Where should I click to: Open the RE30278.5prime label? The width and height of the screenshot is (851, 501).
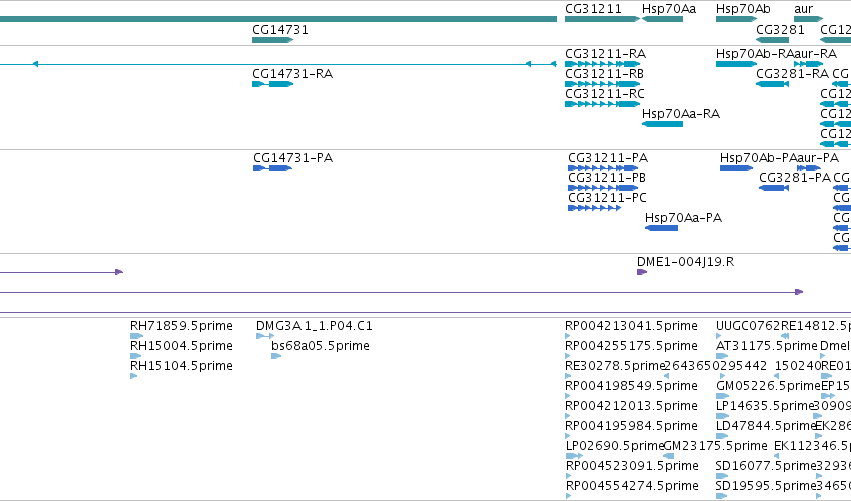pos(615,366)
